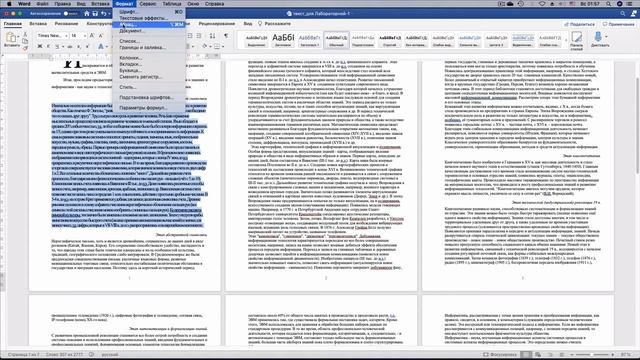
Task: Switch to web layout view button
Action: [538, 354]
